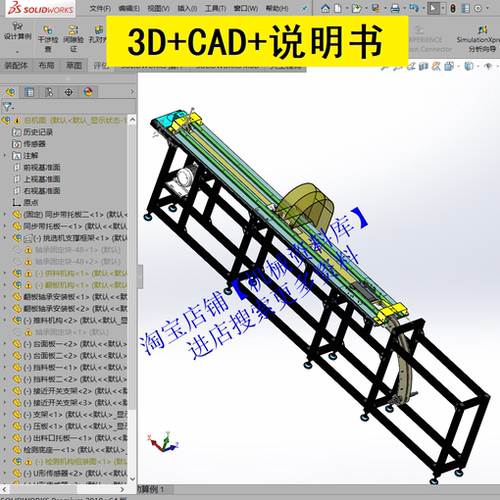Open the 工具(T) menu
500x500 pixels.
(215, 8)
